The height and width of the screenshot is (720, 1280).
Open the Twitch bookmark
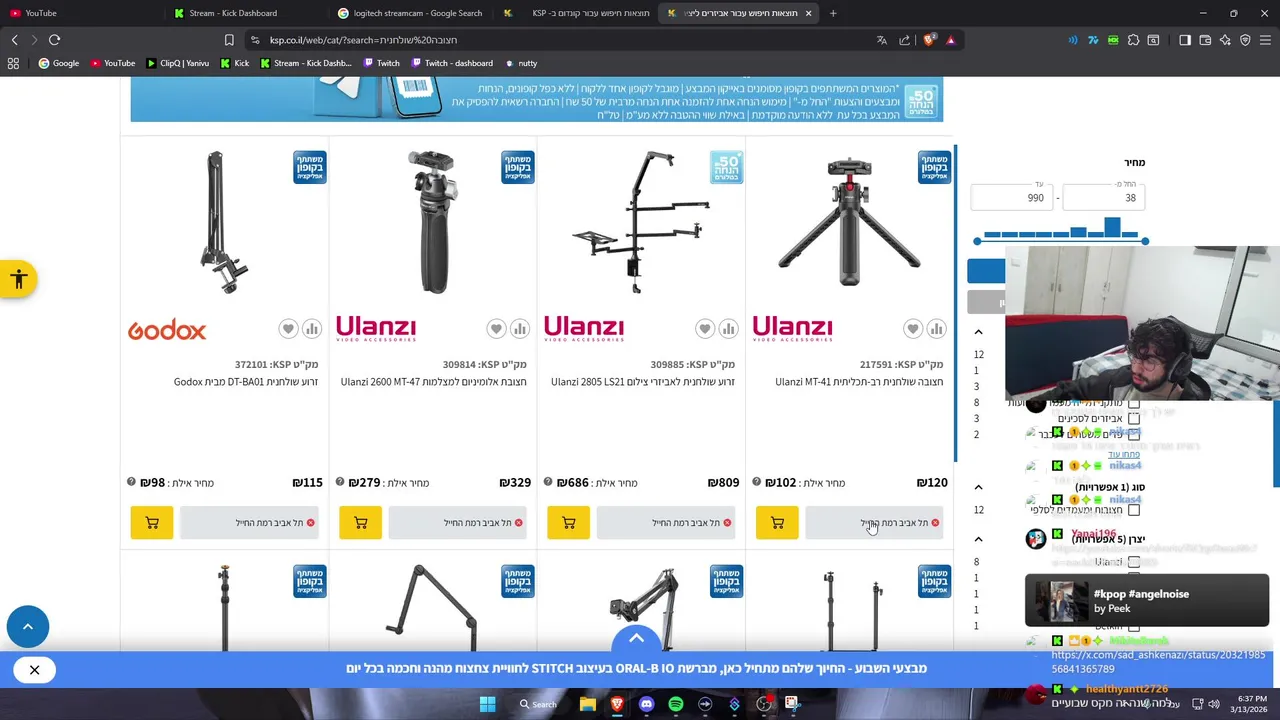[x=382, y=63]
